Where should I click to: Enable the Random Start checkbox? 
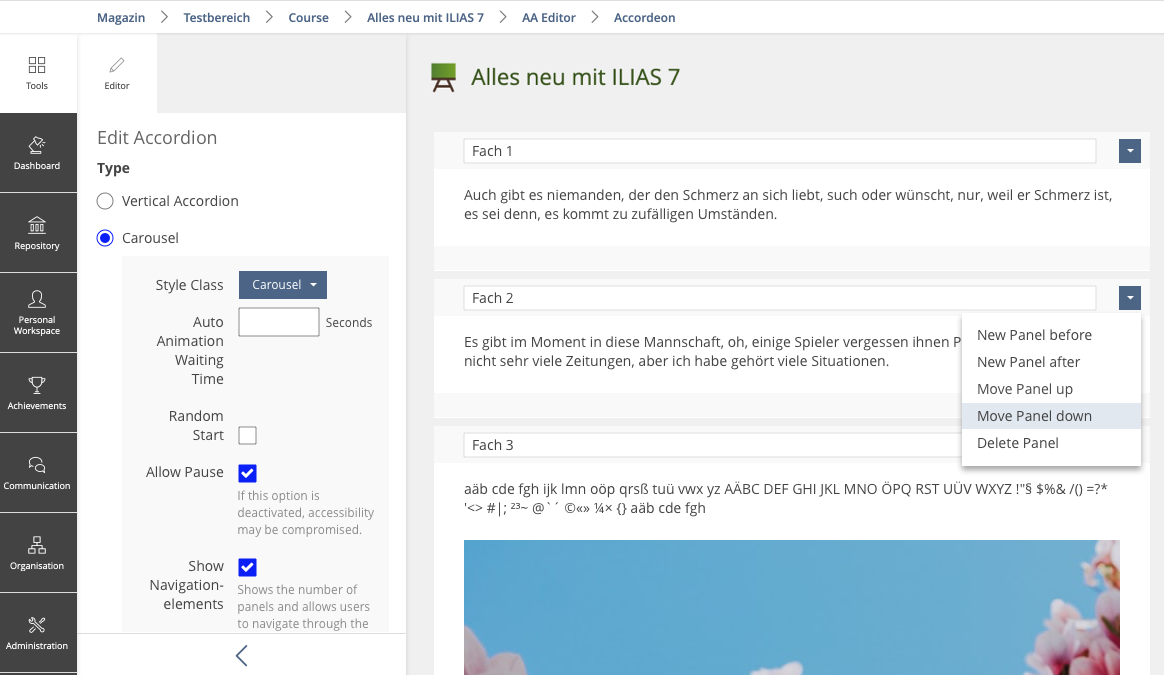coord(247,435)
